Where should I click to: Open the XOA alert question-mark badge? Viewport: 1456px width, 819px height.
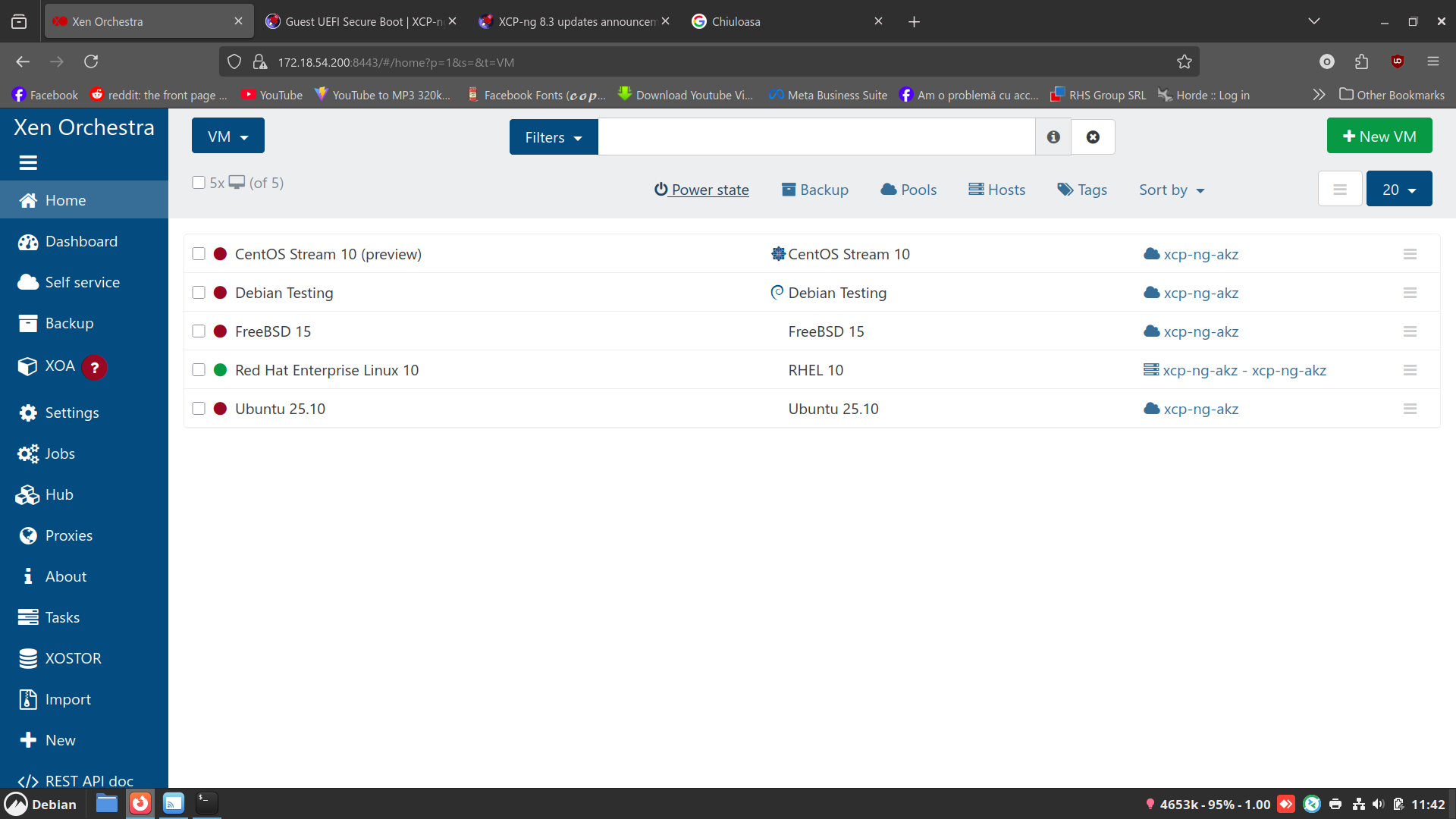tap(95, 368)
